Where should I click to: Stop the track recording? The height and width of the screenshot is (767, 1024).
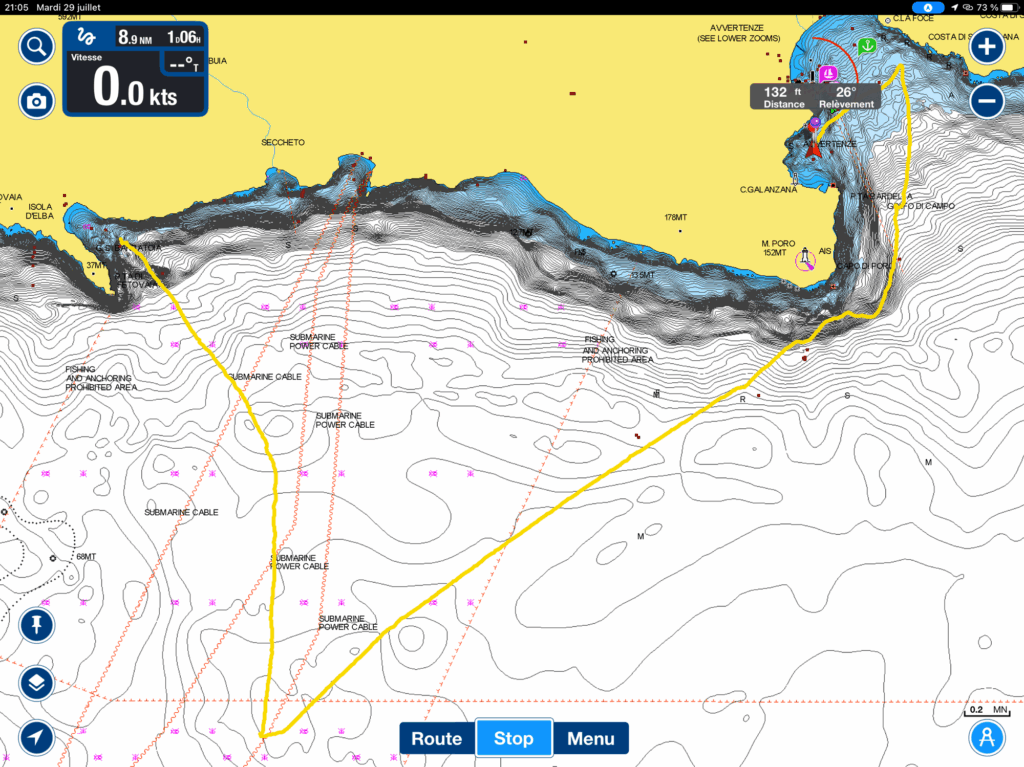[x=514, y=739]
